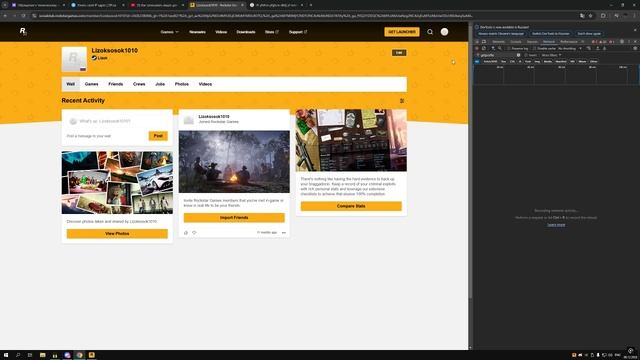Screen dimensions: 640x360
Task: Open the account avatar in header
Action: [x=444, y=32]
